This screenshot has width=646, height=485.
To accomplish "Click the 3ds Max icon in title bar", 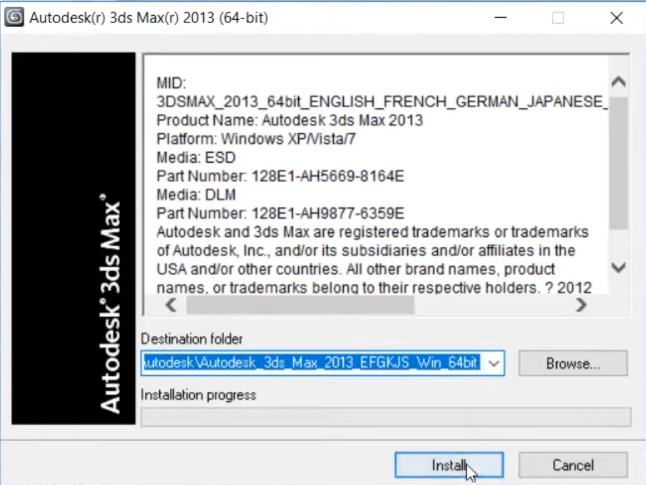I will point(14,18).
